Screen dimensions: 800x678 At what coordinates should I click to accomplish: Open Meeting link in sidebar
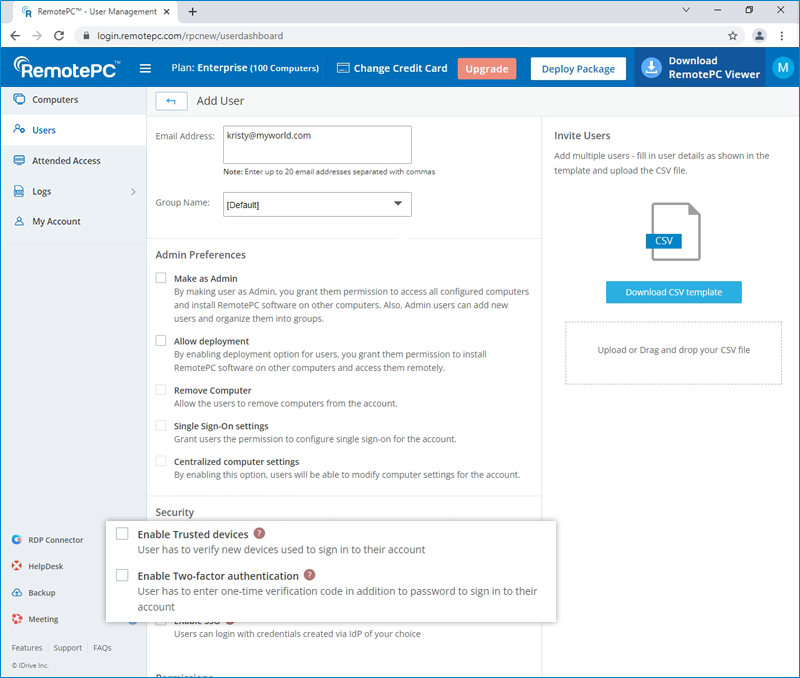coord(43,619)
